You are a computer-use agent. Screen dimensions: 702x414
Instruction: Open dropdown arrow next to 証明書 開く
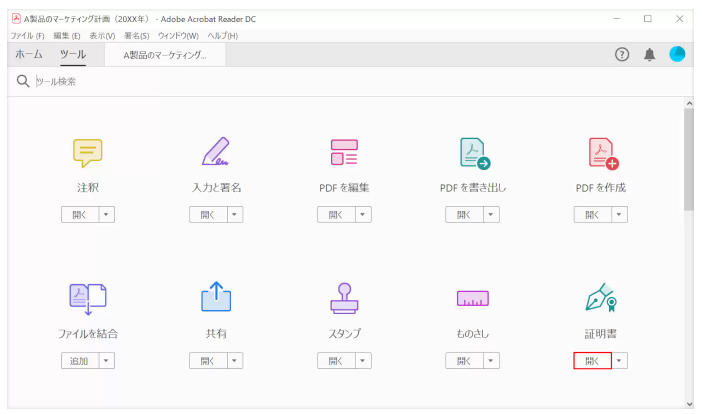coord(620,361)
